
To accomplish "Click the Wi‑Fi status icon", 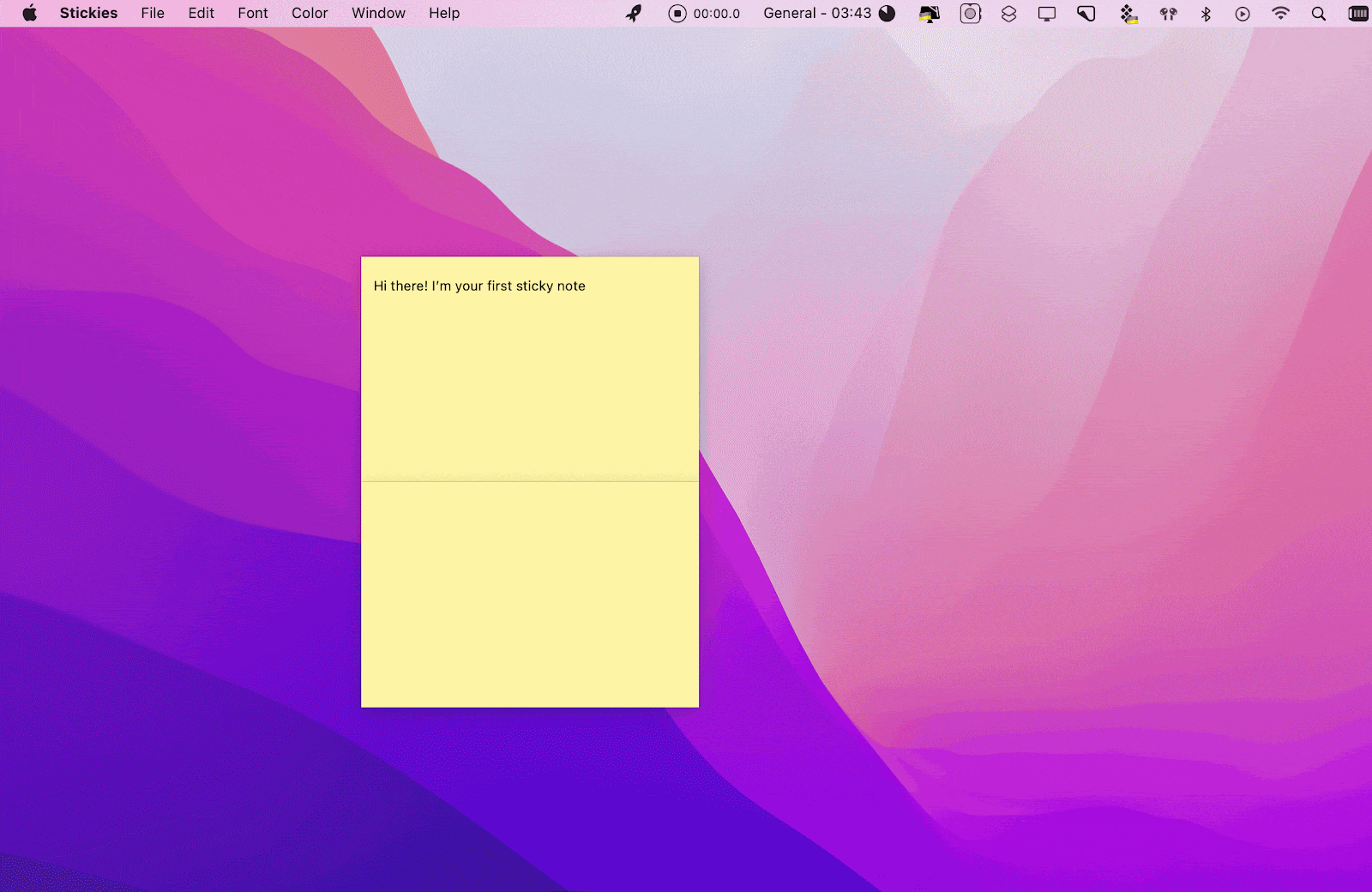I will tap(1280, 13).
